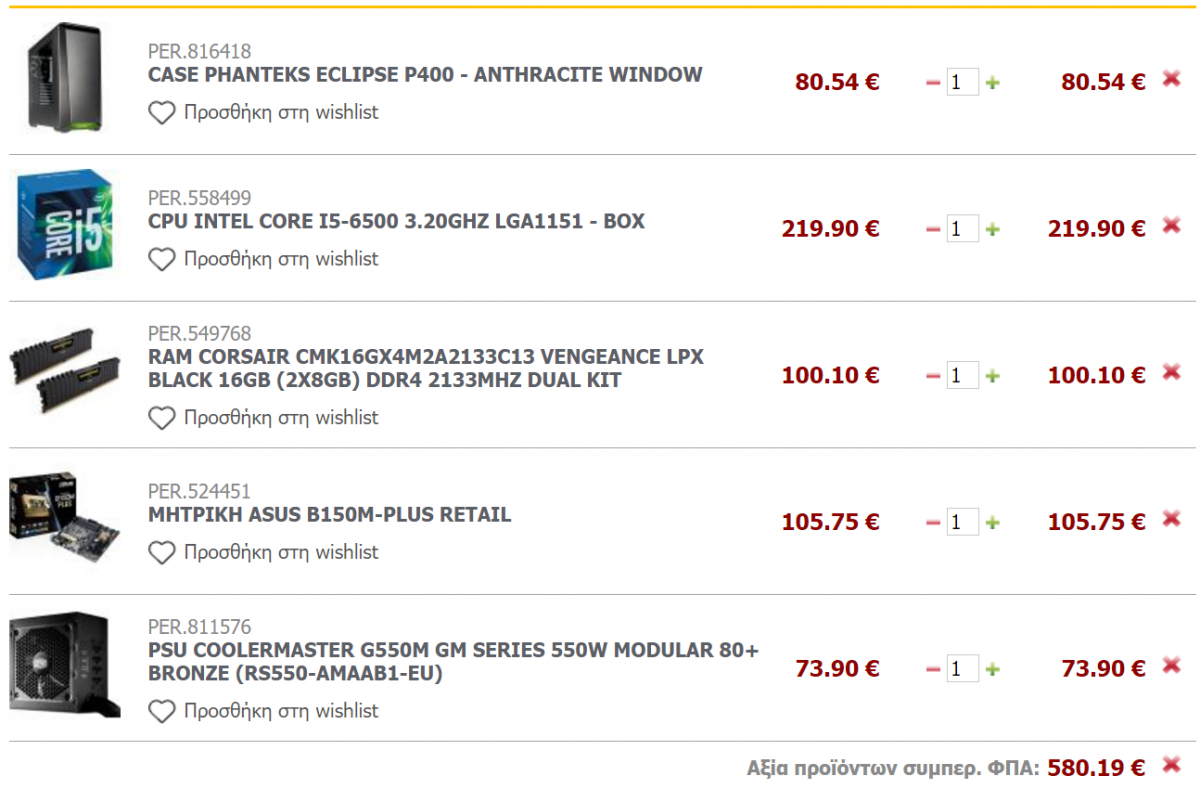Open the Case Phanteks Eclipse P400 product page
The height and width of the screenshot is (789, 1200).
pos(425,75)
